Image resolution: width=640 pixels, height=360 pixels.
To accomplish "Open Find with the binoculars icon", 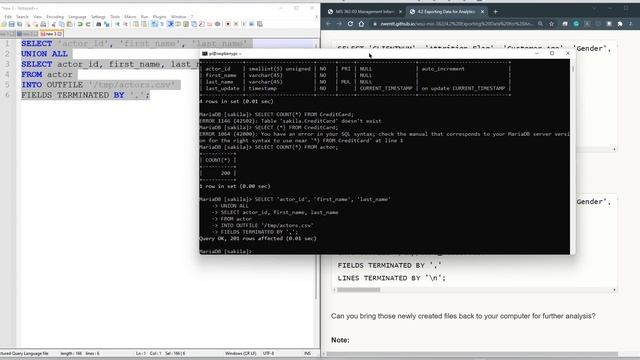I will tap(98, 24).
